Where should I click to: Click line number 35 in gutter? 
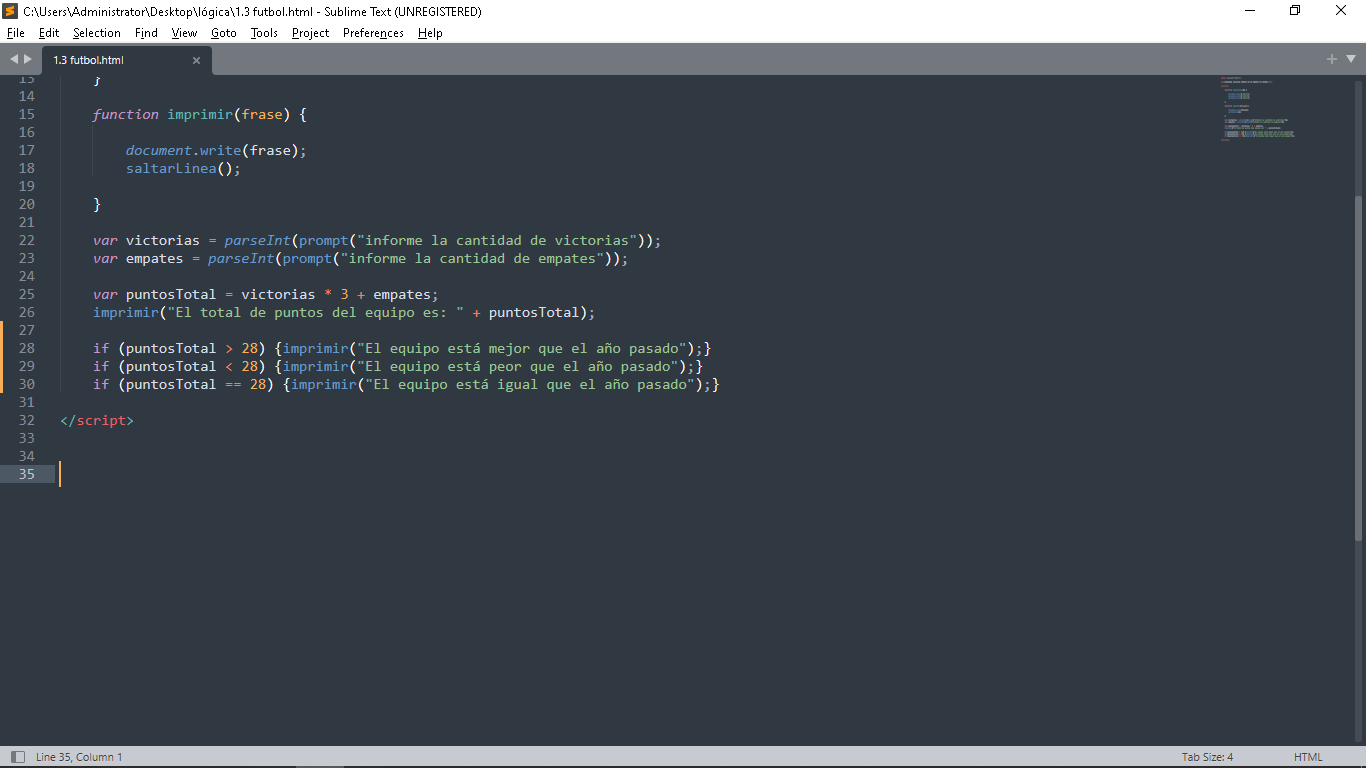(26, 474)
